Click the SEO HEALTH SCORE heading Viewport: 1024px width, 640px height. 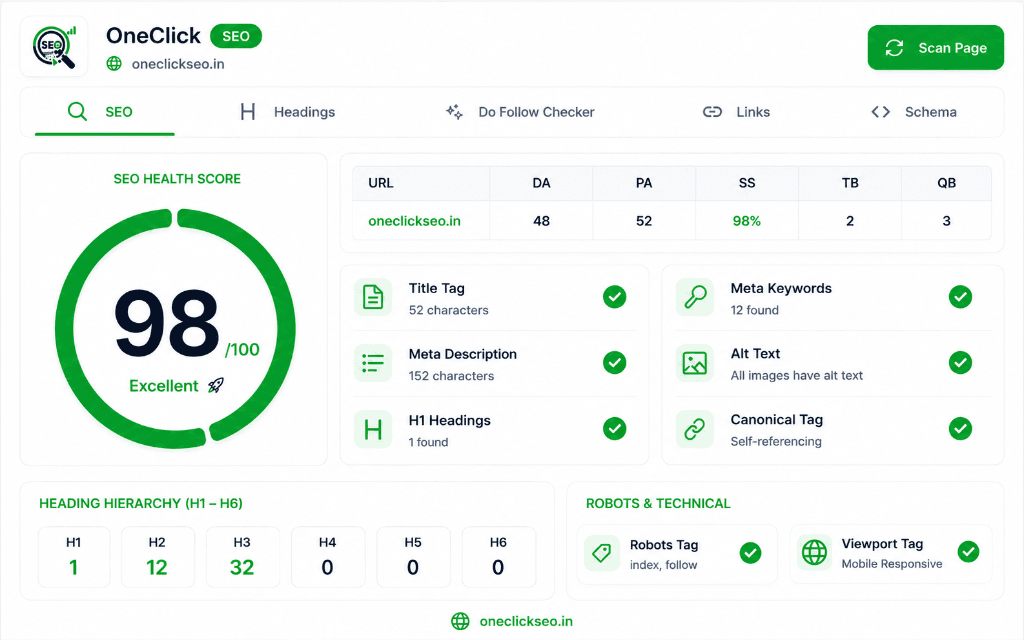[x=177, y=178]
